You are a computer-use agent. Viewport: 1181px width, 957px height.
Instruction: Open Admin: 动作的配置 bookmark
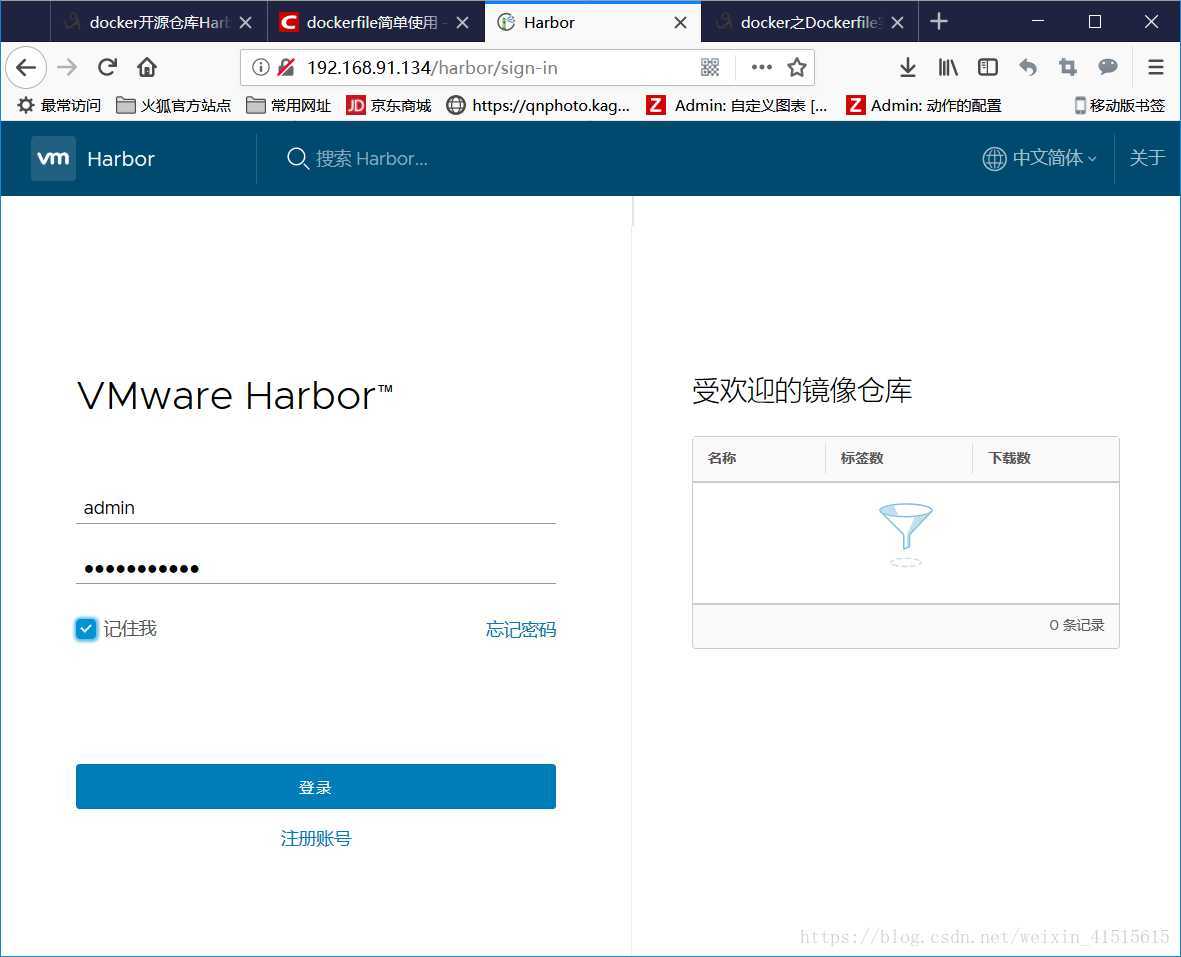click(x=923, y=105)
